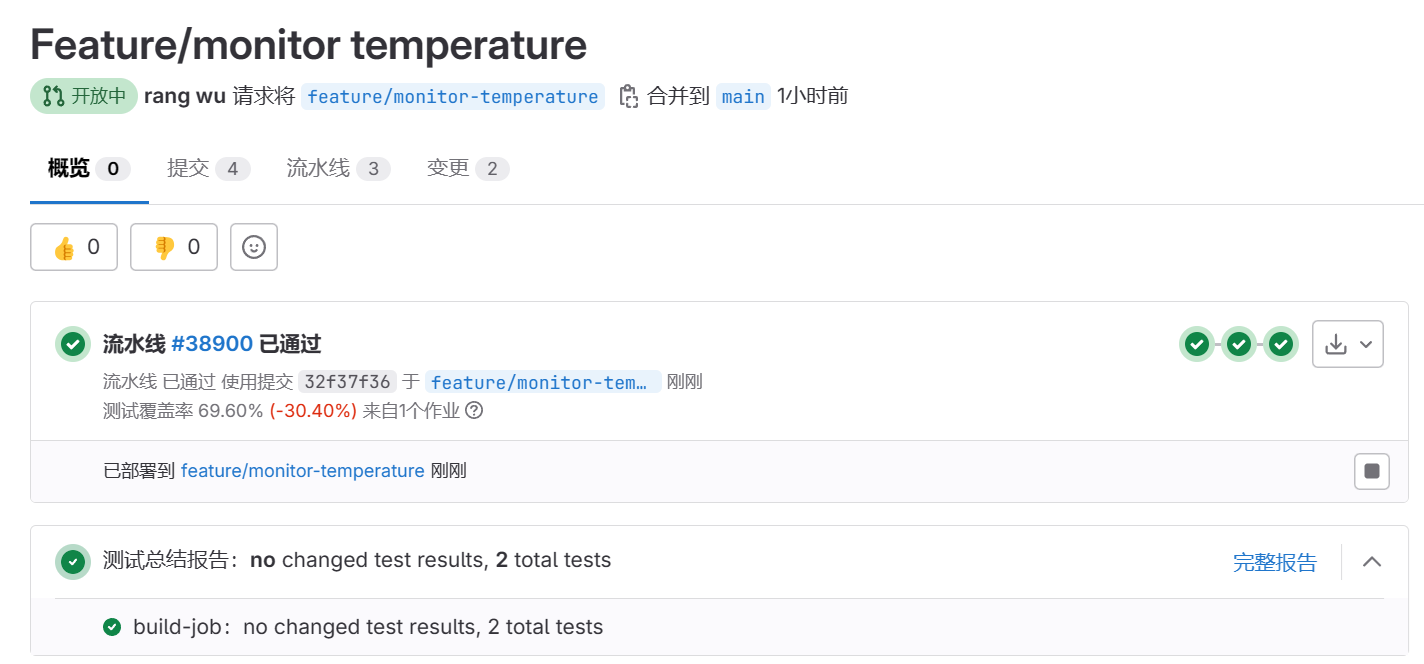Click the middle pipeline stage status icon
This screenshot has height=664, width=1424.
pos(1239,343)
